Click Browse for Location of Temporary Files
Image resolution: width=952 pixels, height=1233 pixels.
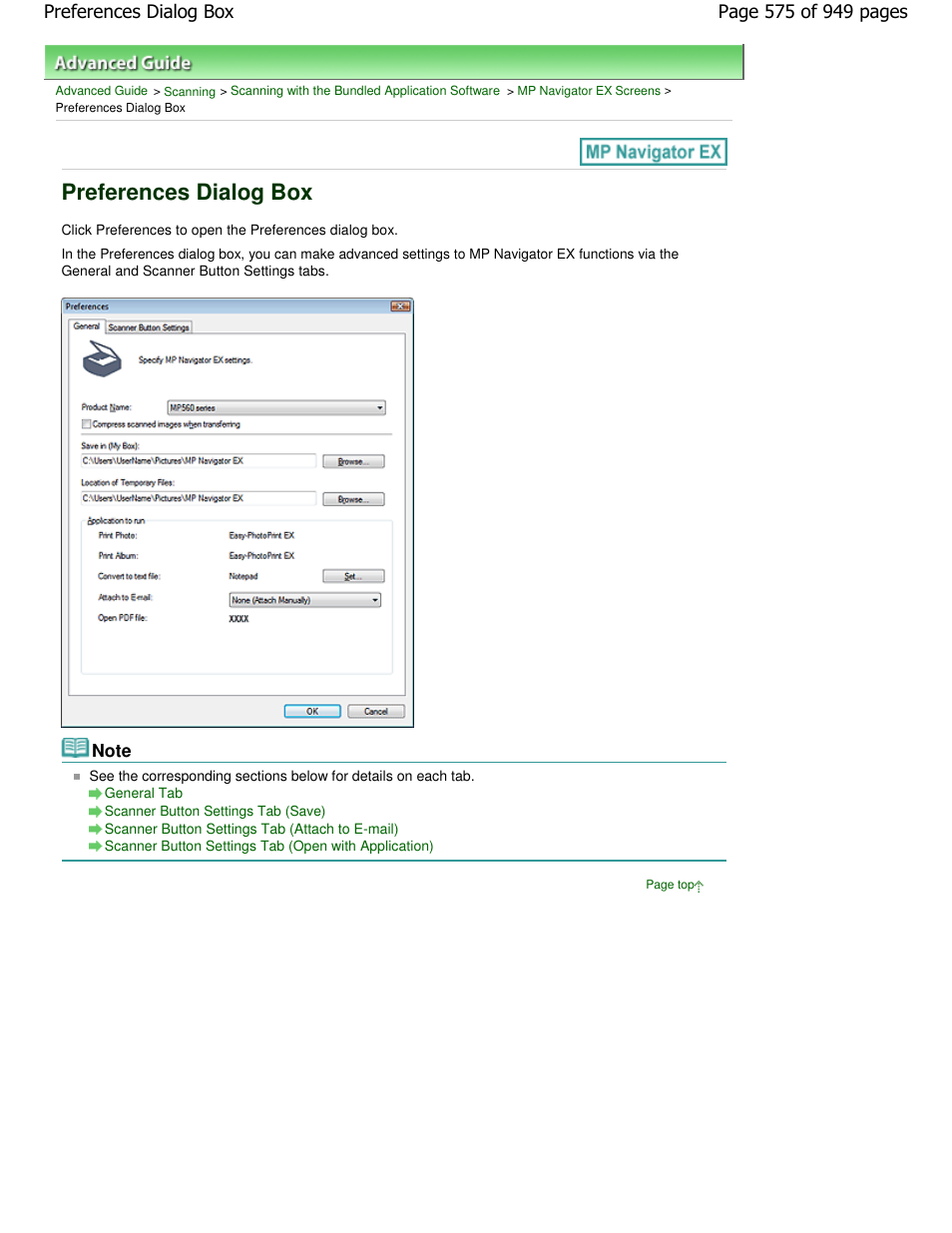click(353, 499)
